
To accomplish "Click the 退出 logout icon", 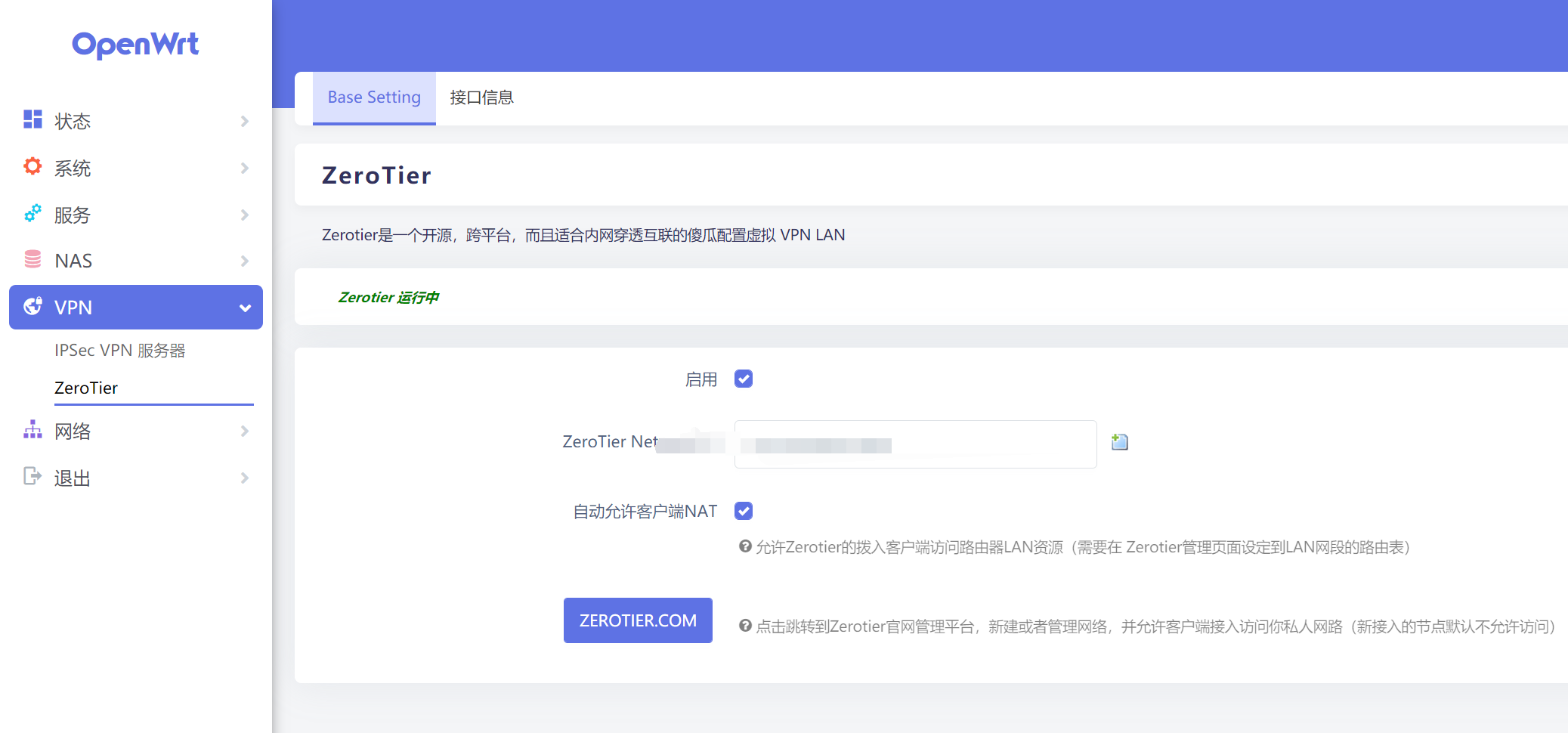I will 32,477.
